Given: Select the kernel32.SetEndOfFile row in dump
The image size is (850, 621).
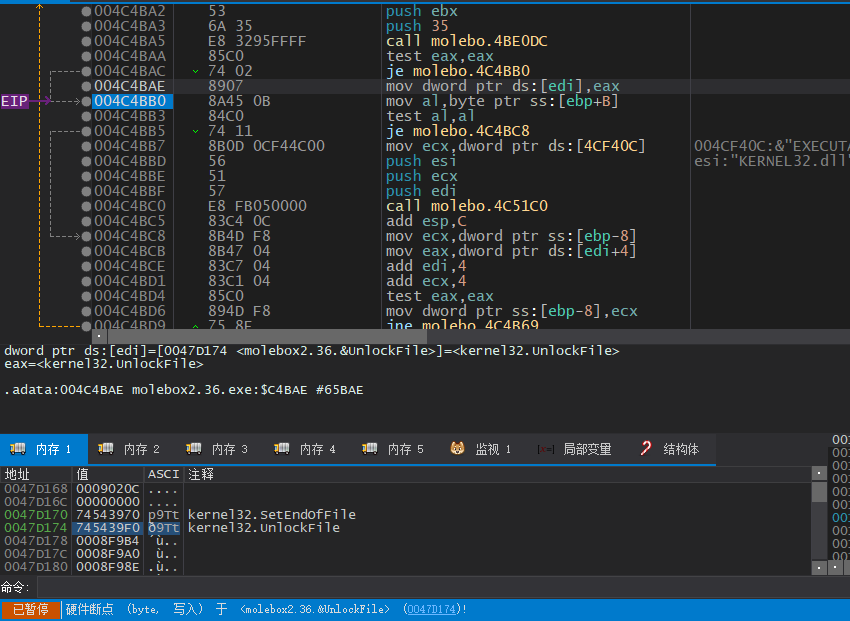Looking at the screenshot, I should pyautogui.click(x=271, y=514).
